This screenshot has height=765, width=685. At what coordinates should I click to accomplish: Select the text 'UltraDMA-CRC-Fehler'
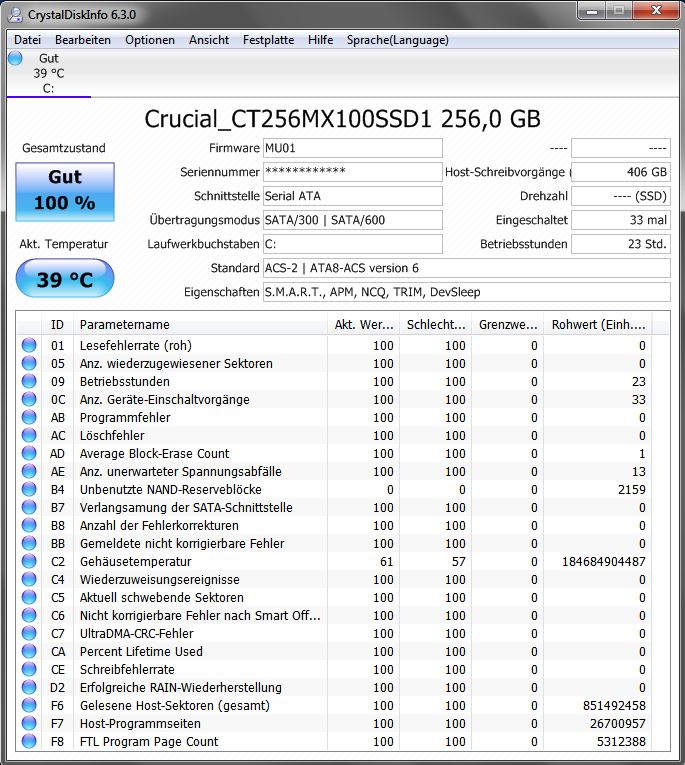point(137,633)
